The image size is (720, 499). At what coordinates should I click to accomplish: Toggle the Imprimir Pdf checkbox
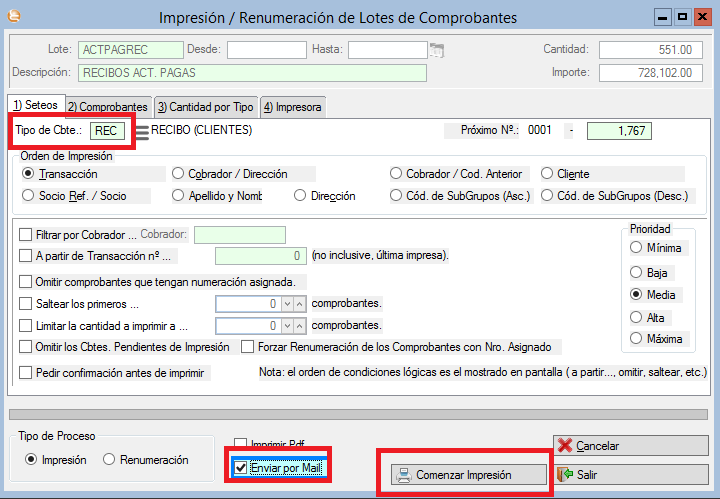pyautogui.click(x=240, y=444)
